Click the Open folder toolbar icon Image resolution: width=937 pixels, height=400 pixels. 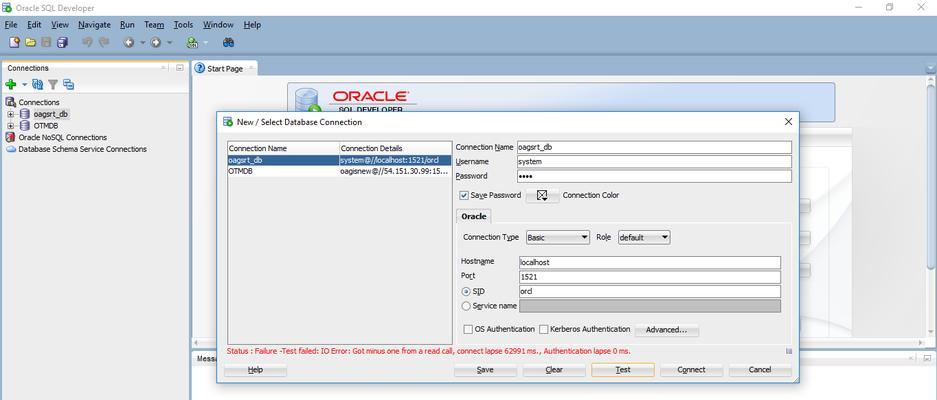click(x=30, y=42)
